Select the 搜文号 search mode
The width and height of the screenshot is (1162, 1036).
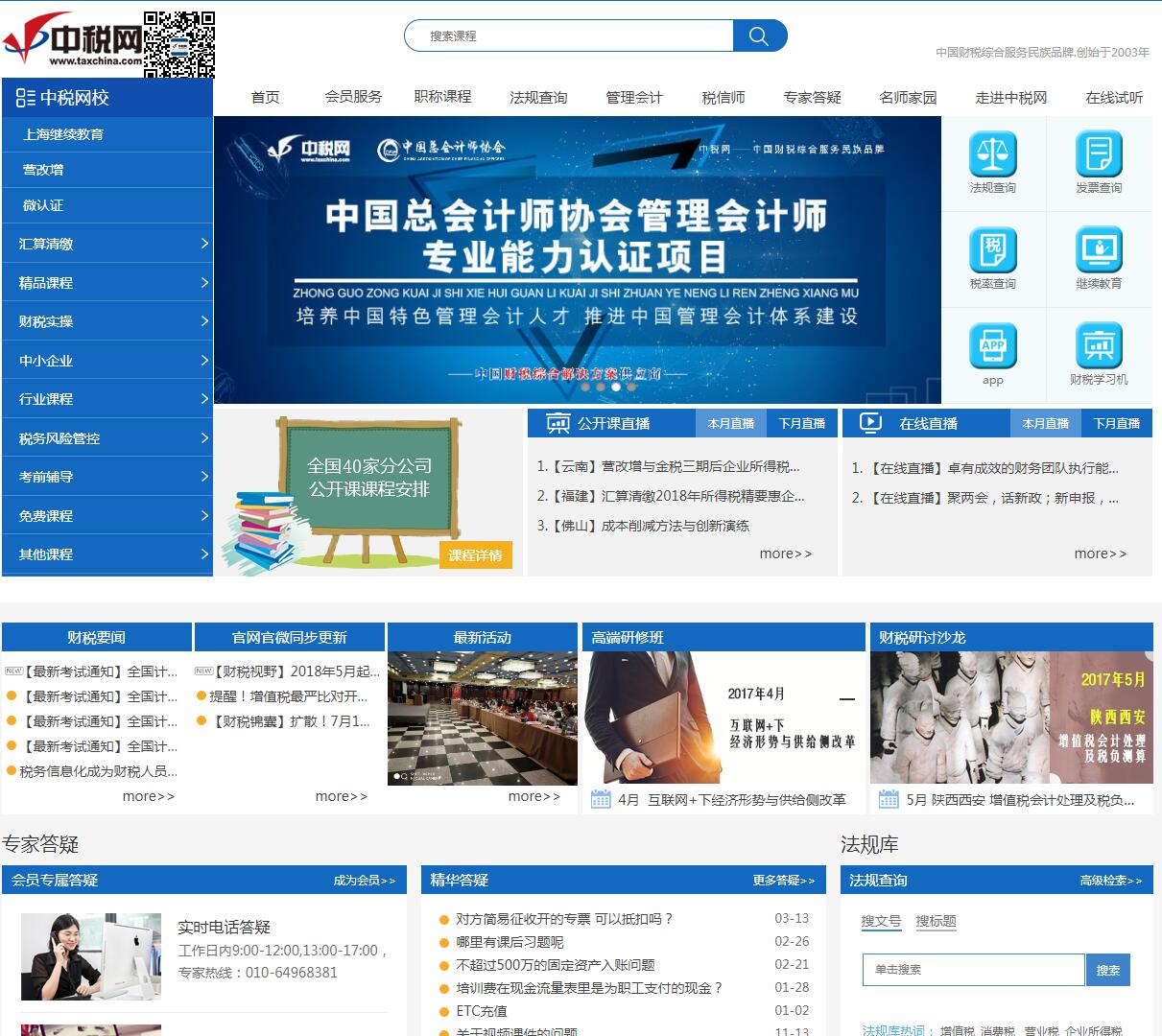coord(881,921)
